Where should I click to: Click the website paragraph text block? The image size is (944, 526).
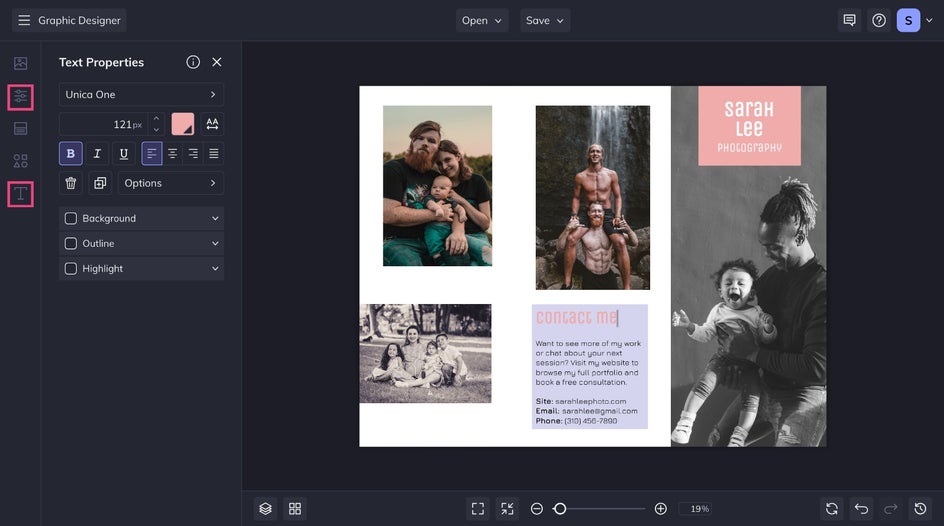[588, 363]
